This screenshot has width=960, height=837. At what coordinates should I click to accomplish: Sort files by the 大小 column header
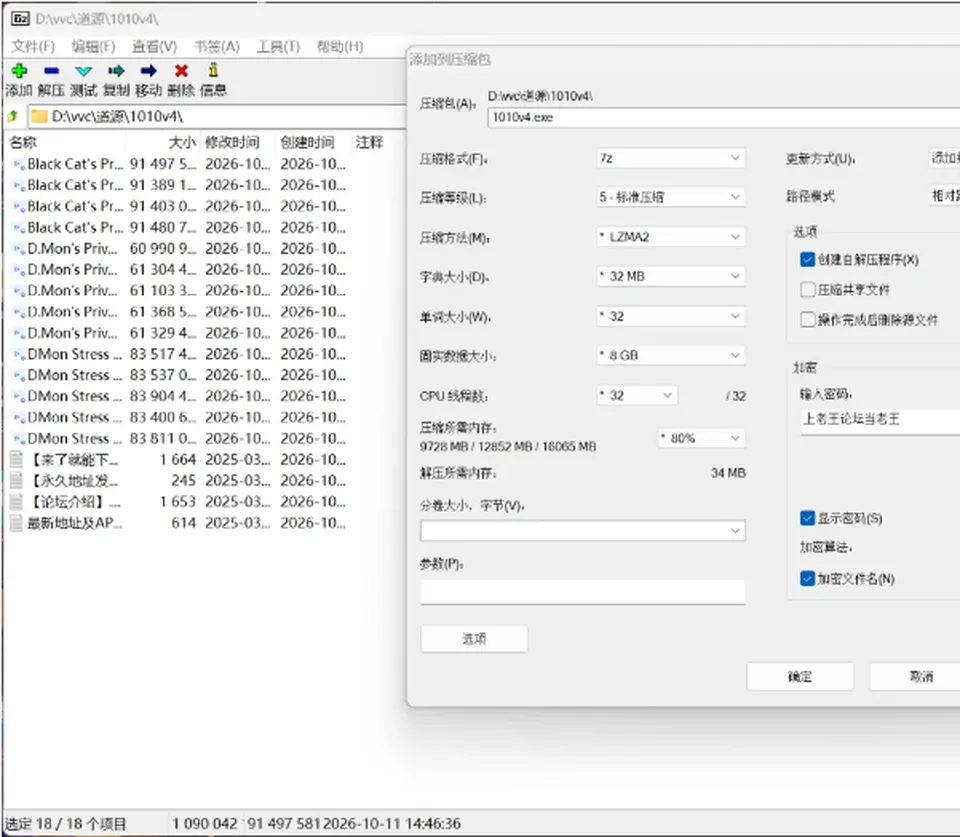(163, 143)
